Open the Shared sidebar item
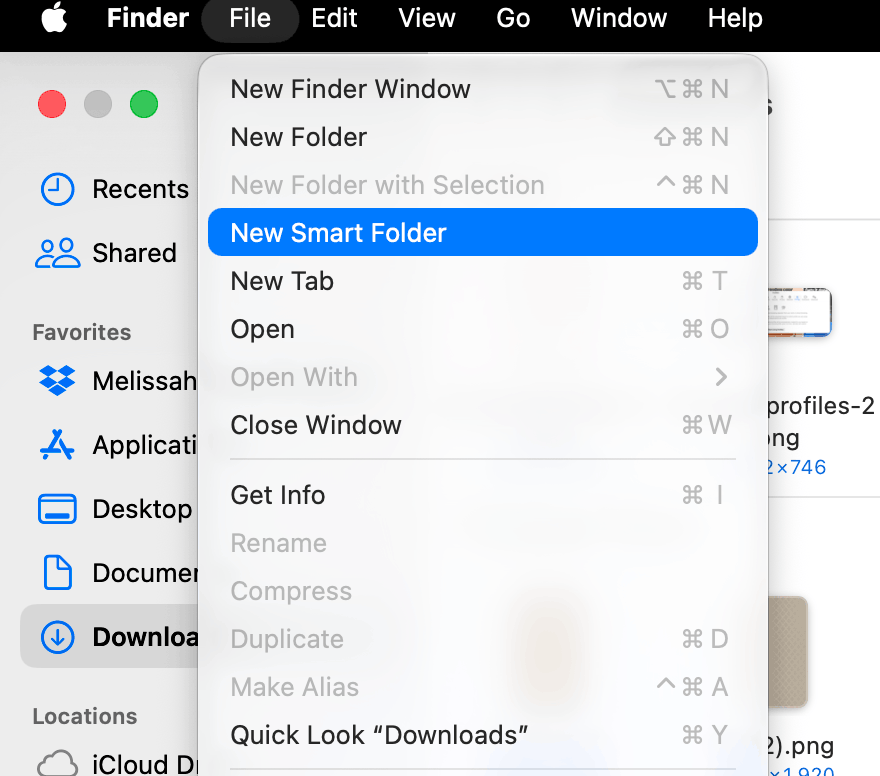880x776 pixels. [x=107, y=253]
